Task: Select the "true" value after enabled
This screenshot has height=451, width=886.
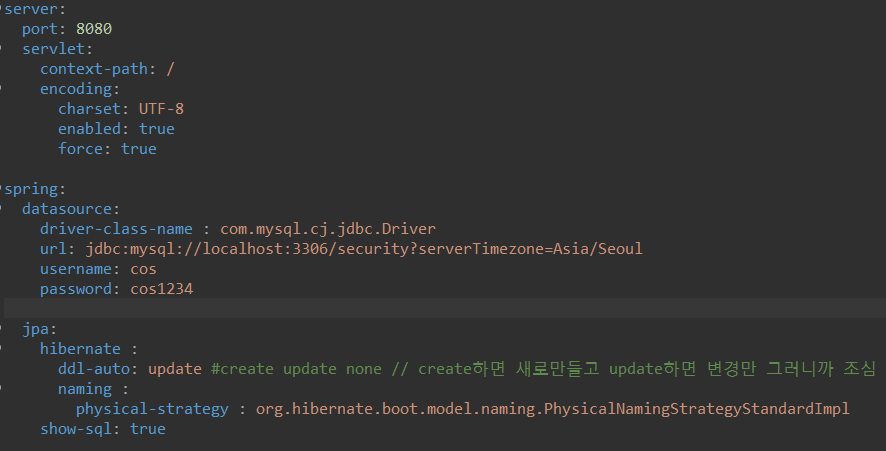Action: pyautogui.click(x=157, y=129)
